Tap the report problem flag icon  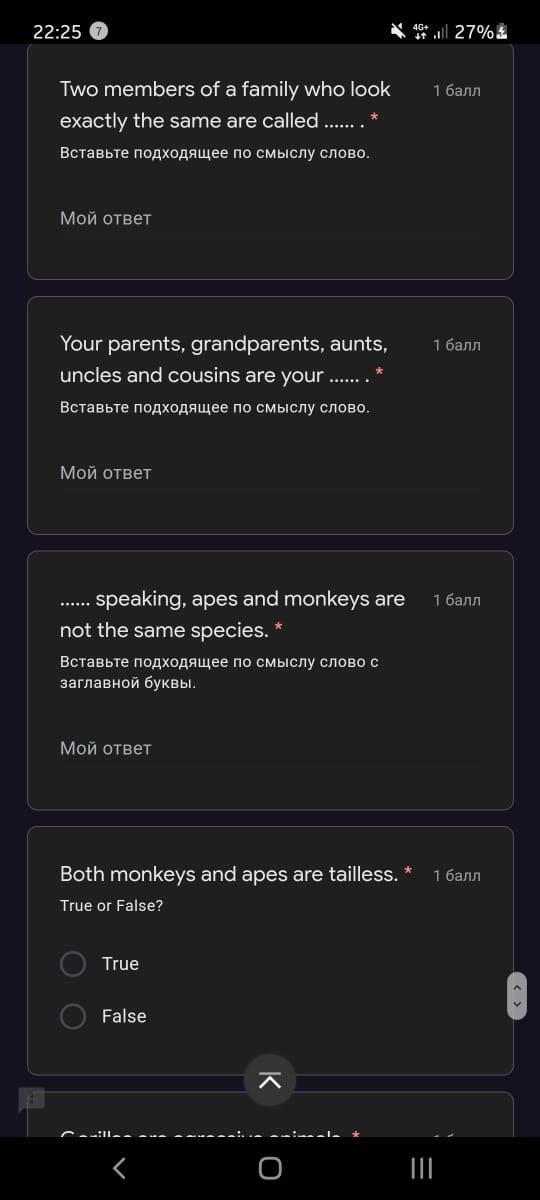[32, 1100]
